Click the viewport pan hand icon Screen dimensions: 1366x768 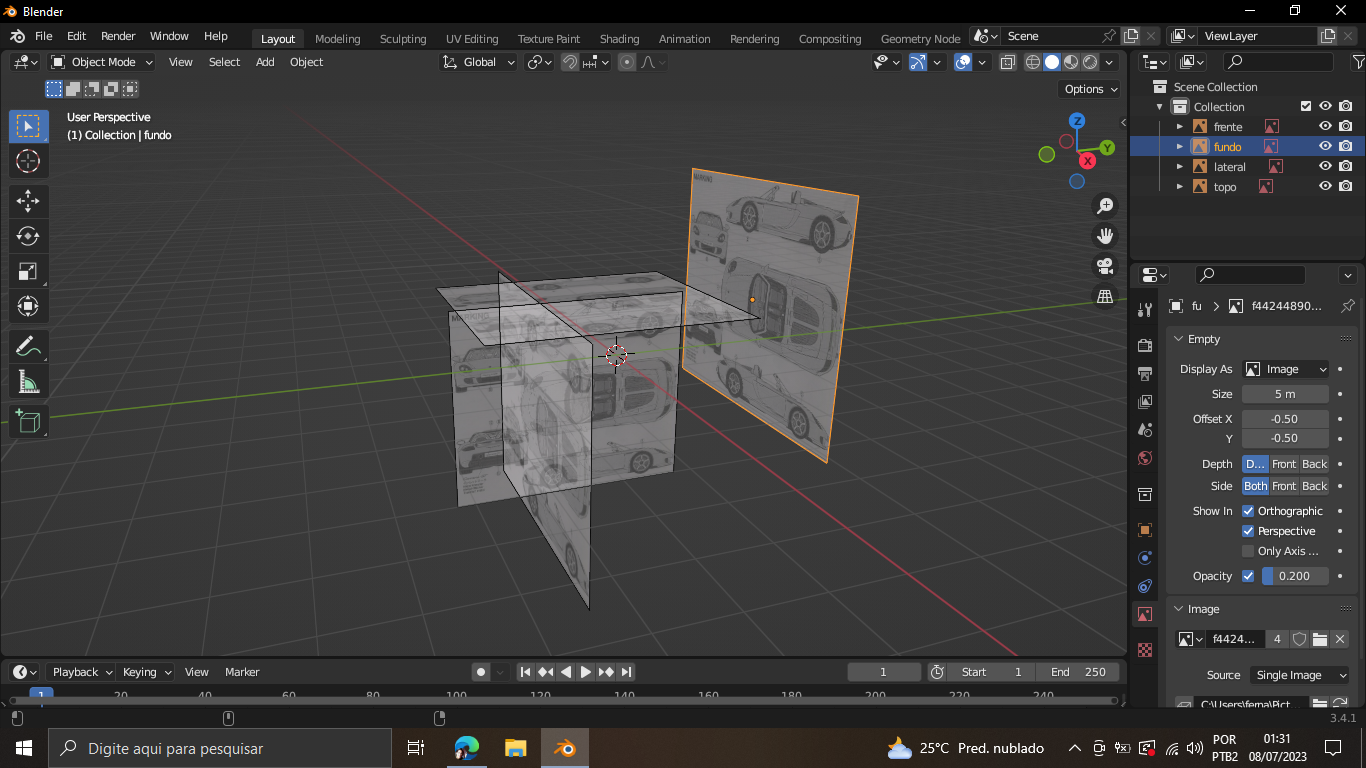tap(1105, 236)
